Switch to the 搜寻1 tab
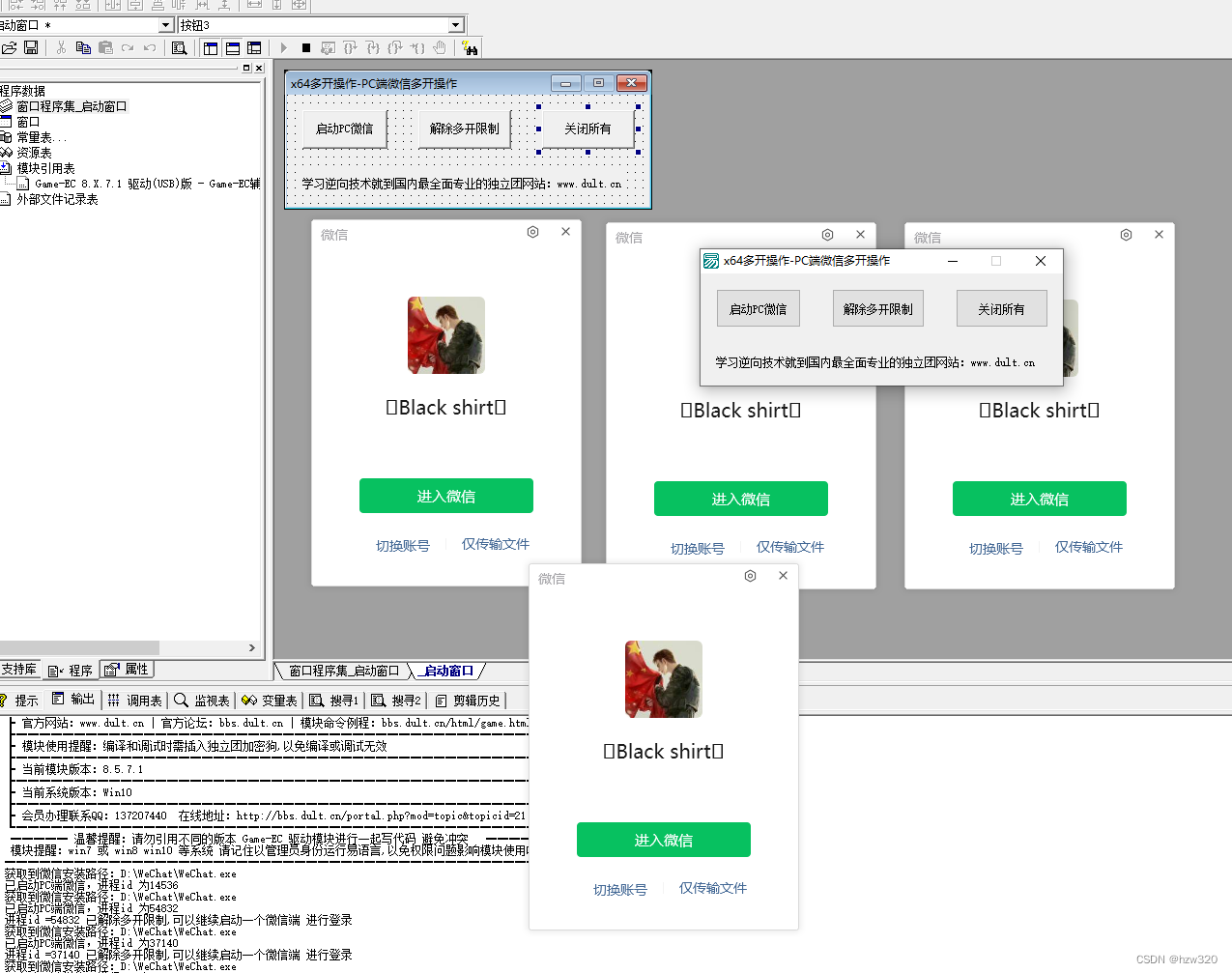The width and height of the screenshot is (1232, 973). 334,701
